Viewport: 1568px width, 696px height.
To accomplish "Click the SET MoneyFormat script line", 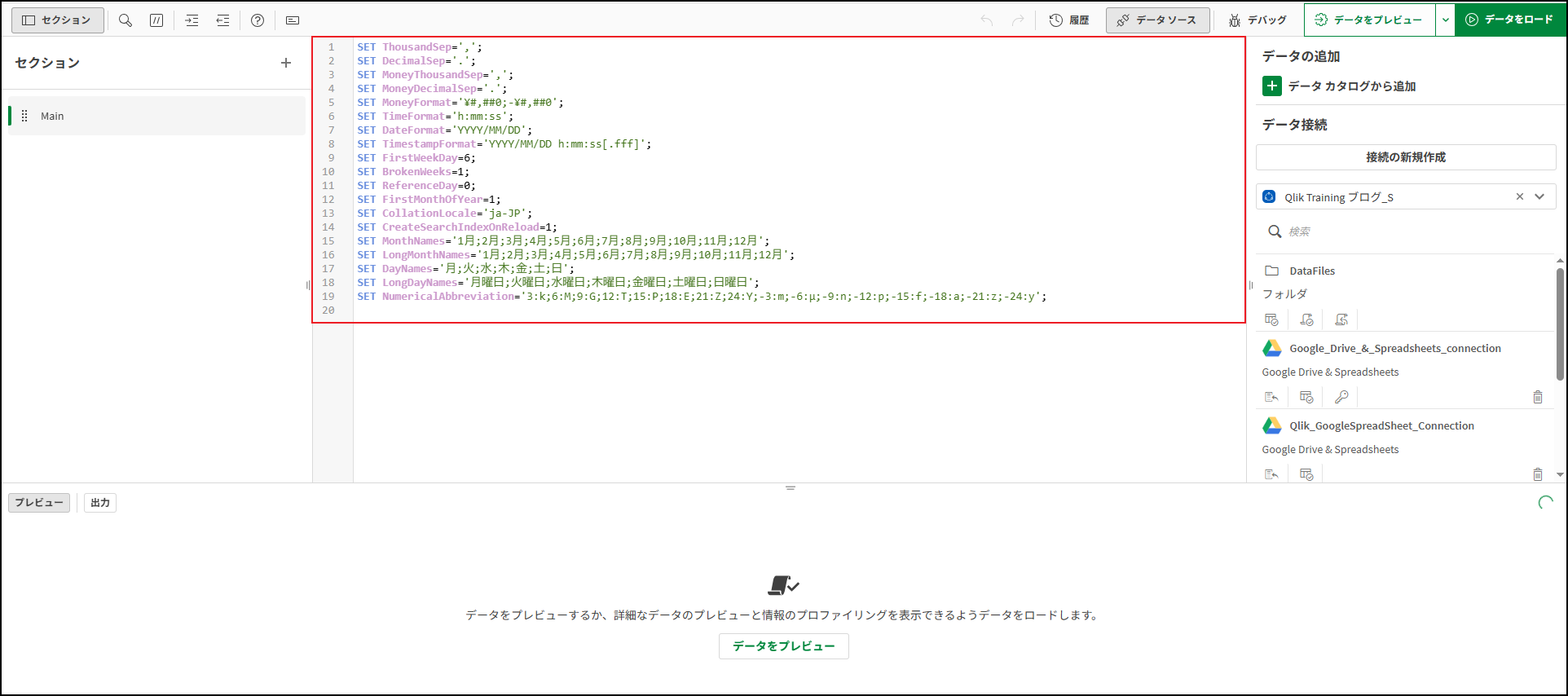I will pos(460,103).
